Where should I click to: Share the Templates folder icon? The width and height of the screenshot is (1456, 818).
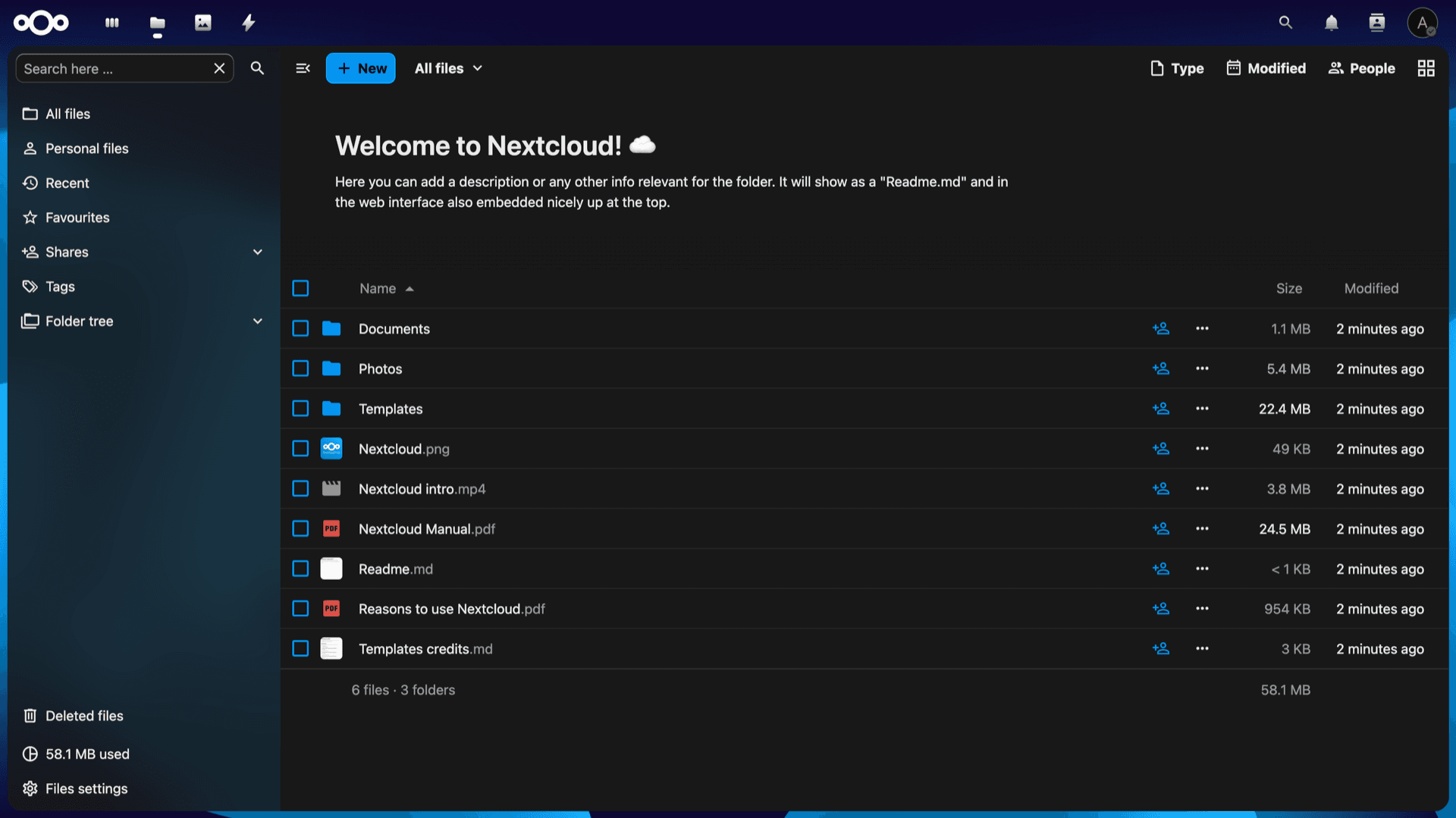click(1161, 409)
